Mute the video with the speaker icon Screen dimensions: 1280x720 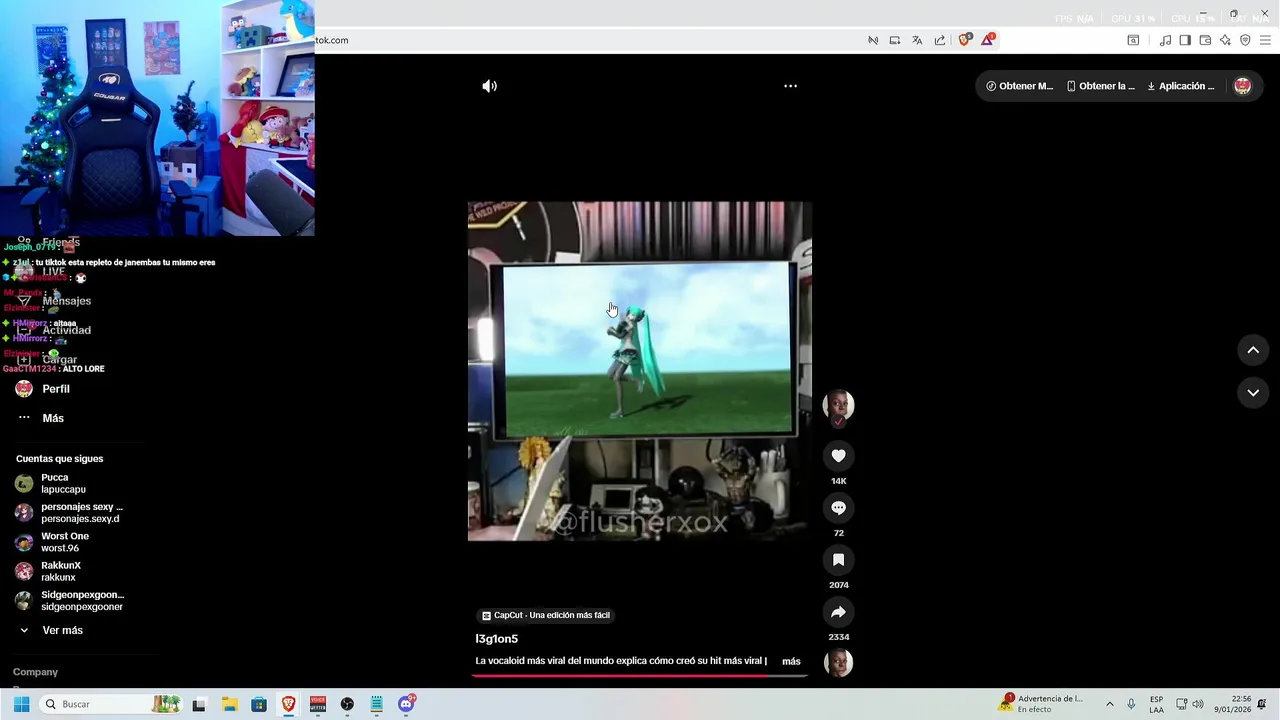click(x=489, y=86)
